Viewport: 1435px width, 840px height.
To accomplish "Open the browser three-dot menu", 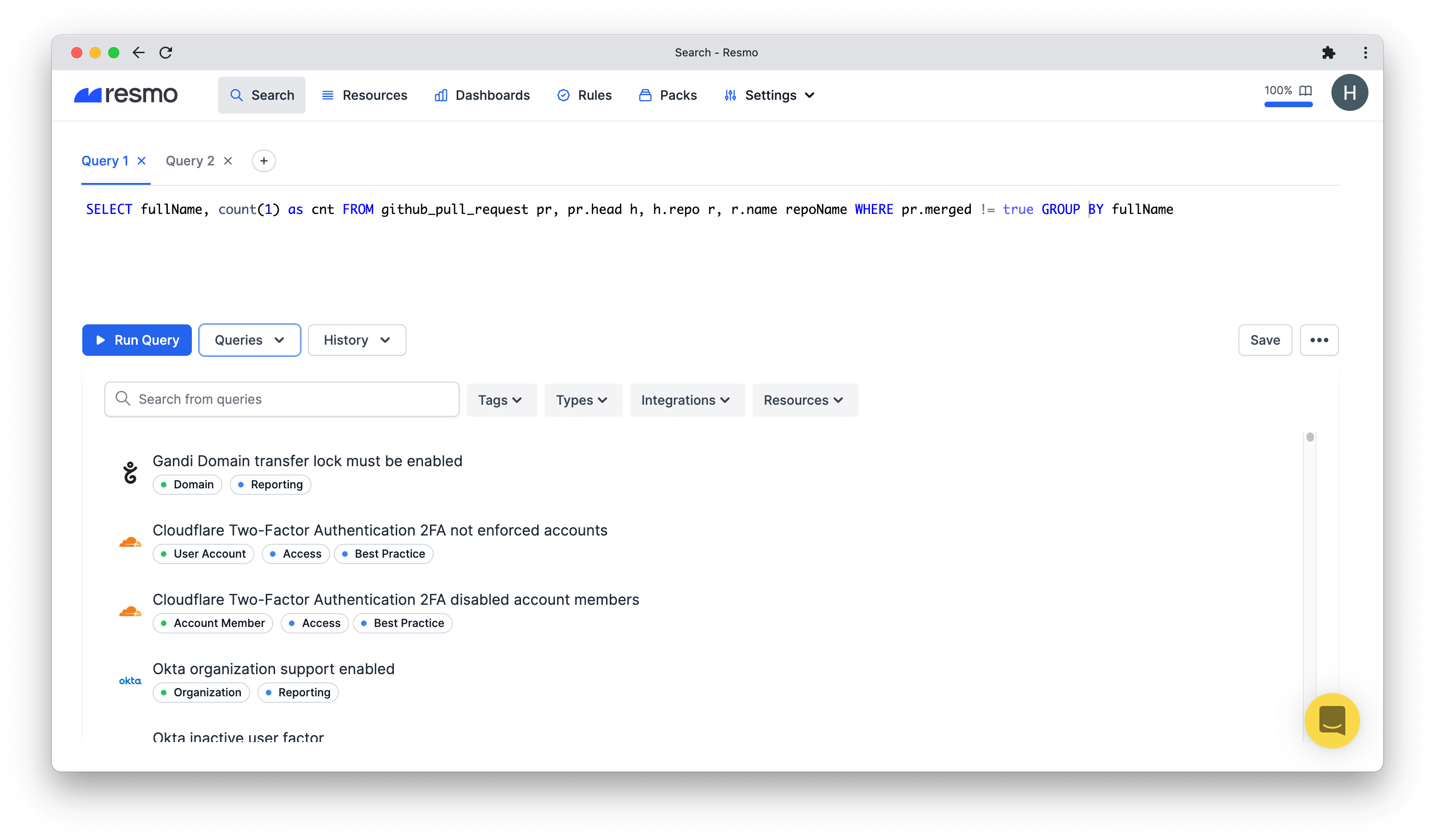I will click(1366, 53).
